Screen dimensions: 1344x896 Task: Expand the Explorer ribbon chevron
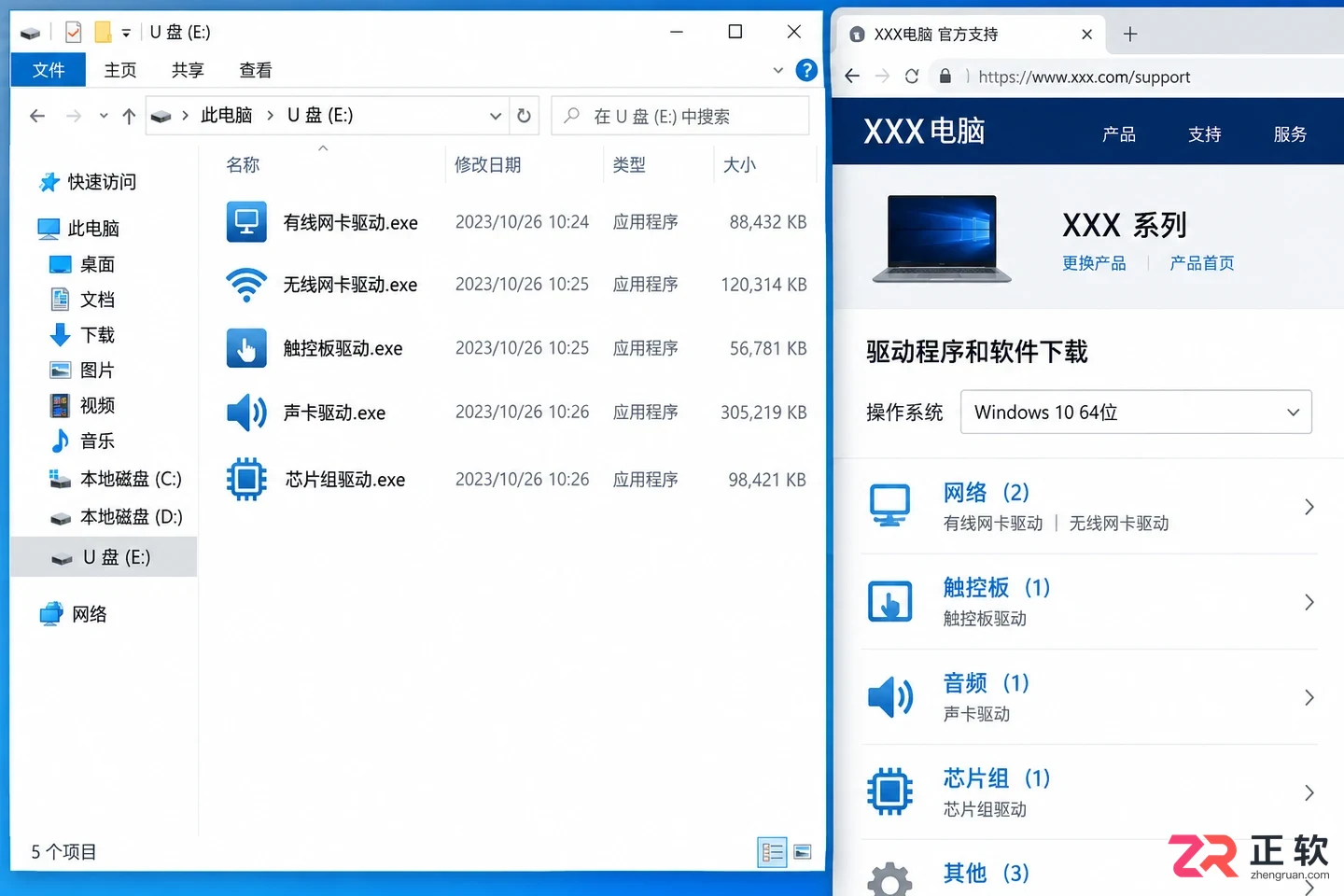778,70
